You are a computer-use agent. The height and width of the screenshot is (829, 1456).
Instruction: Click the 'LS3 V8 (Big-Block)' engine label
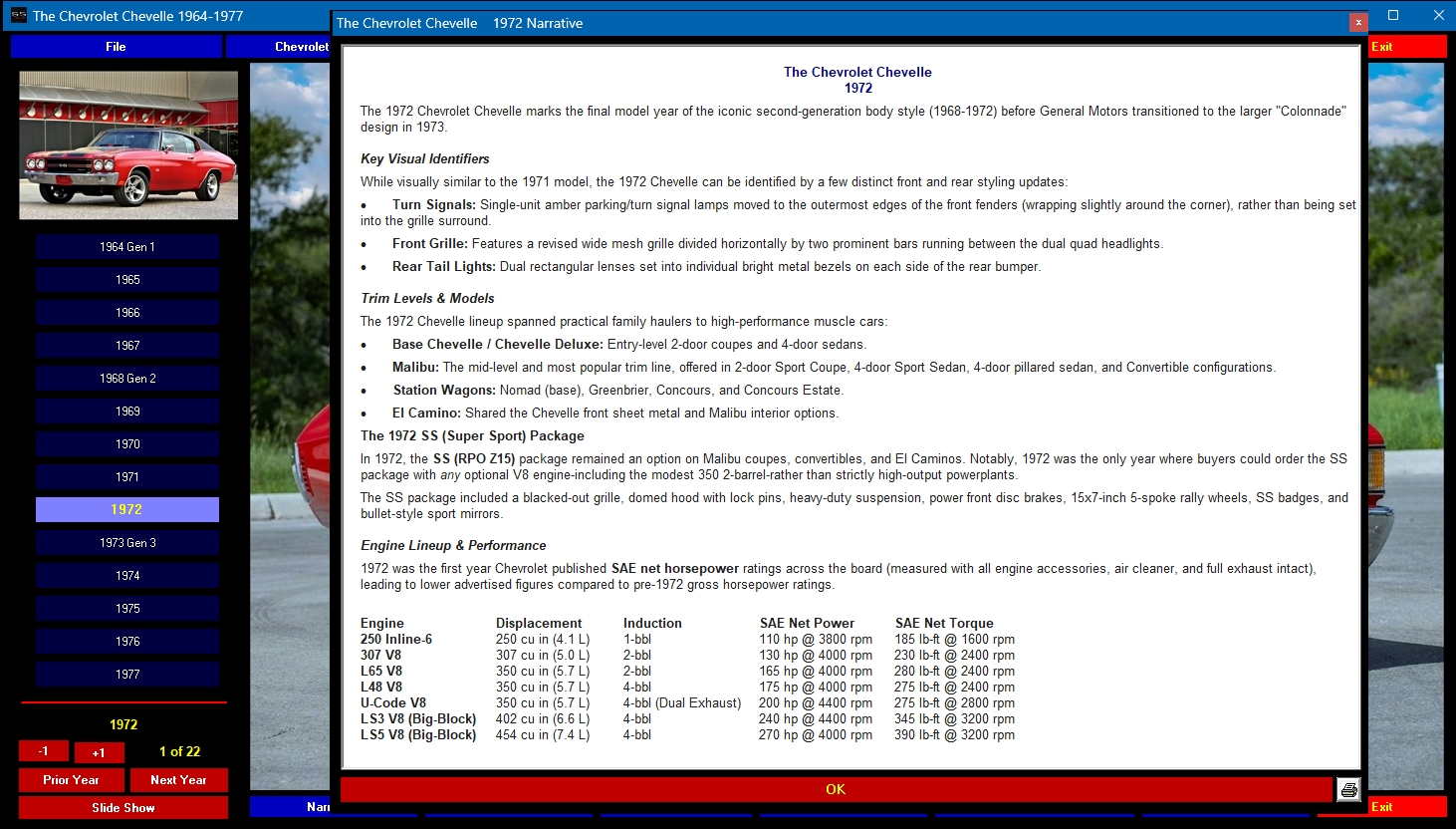[x=418, y=718]
